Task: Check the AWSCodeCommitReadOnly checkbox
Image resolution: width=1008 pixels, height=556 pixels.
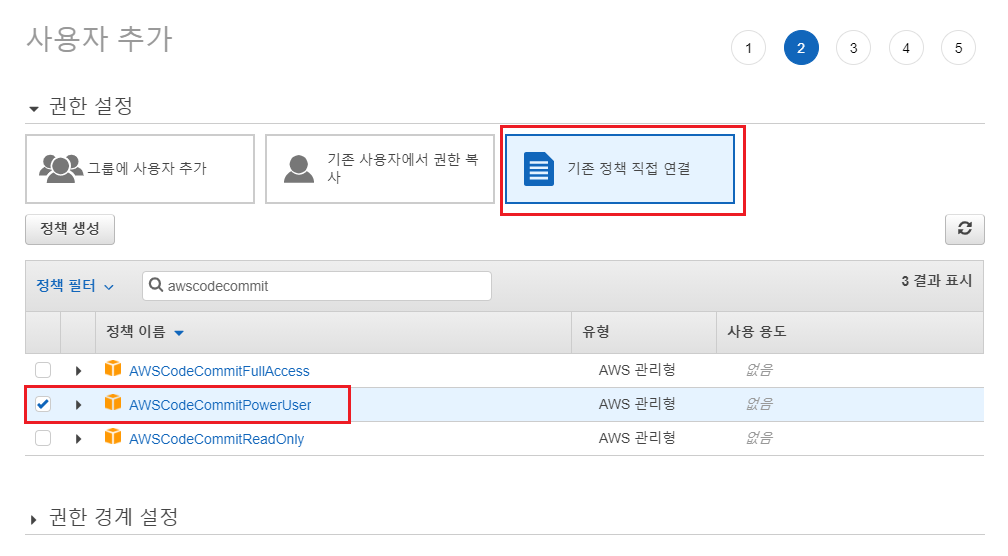Action: [43, 438]
